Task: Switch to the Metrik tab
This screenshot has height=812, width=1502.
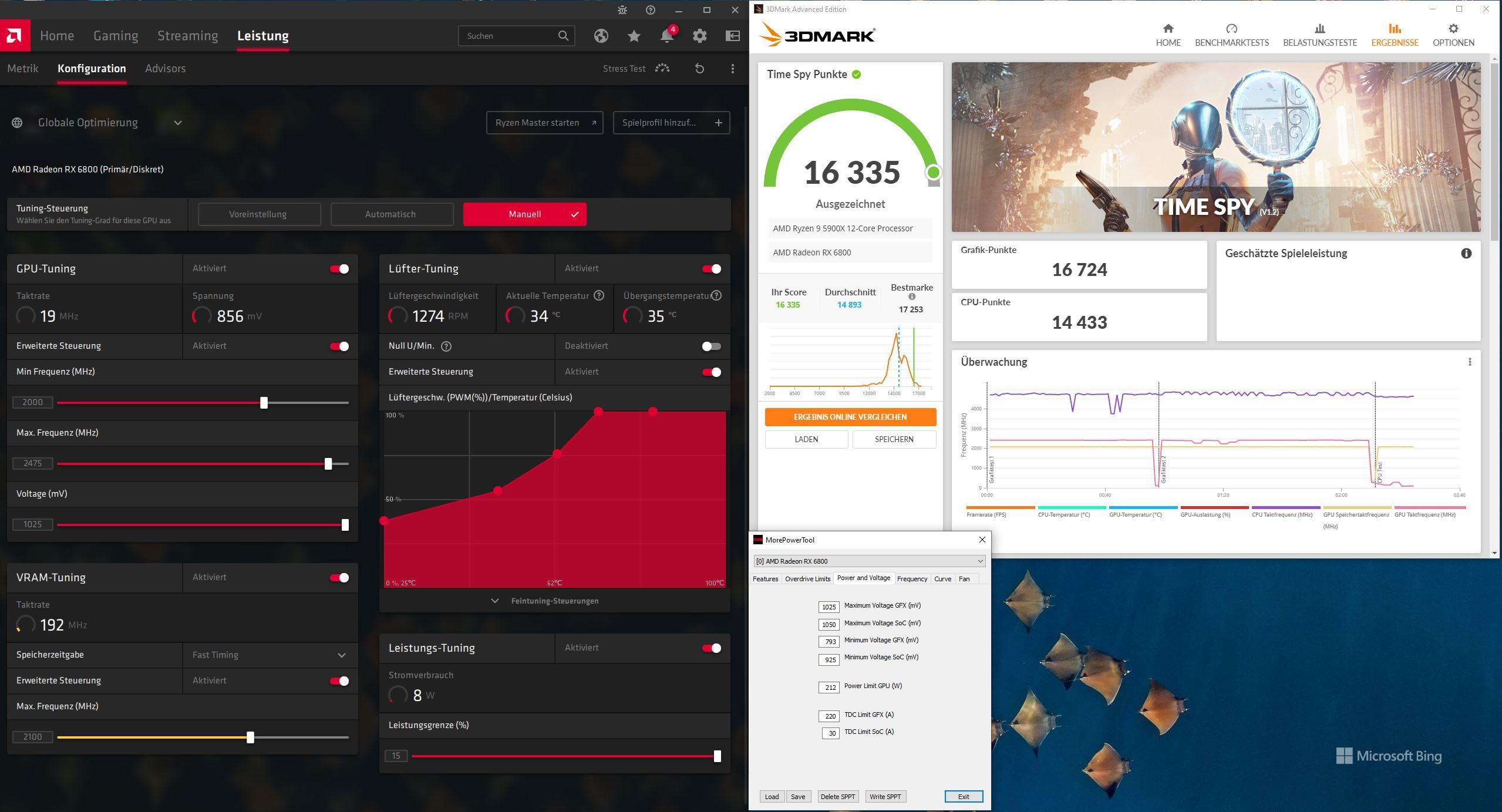Action: click(23, 69)
